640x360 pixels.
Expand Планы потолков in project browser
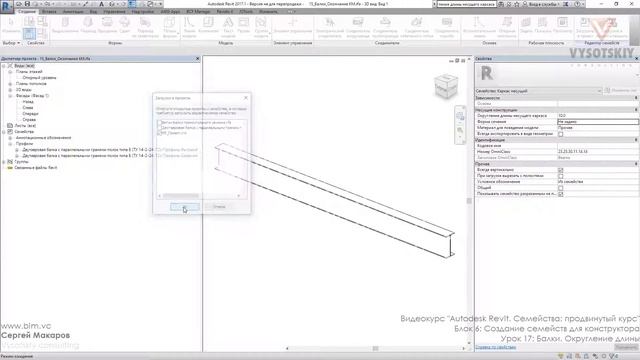click(x=10, y=84)
